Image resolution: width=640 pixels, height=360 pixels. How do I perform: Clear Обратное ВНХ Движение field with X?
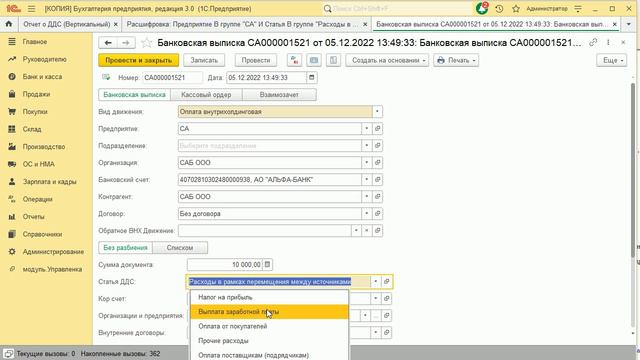[x=367, y=231]
